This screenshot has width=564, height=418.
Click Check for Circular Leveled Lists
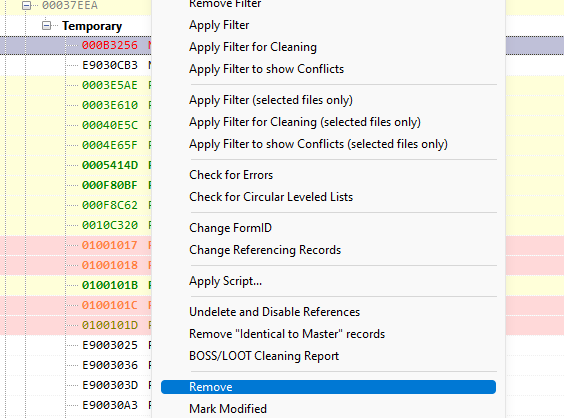tap(271, 197)
